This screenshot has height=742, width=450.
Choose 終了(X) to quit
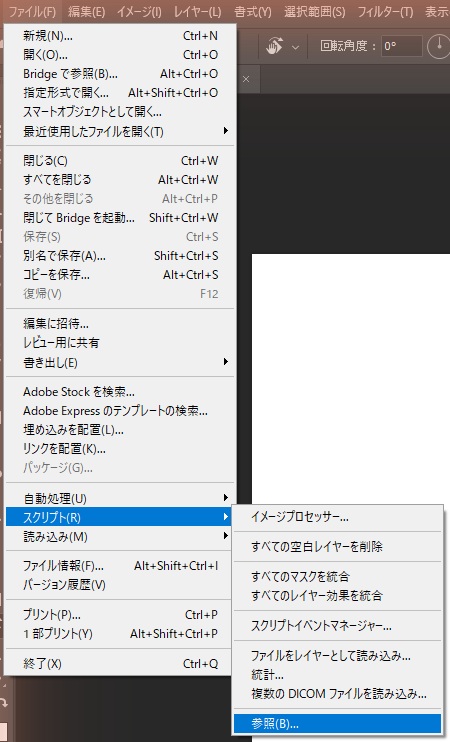[120, 663]
